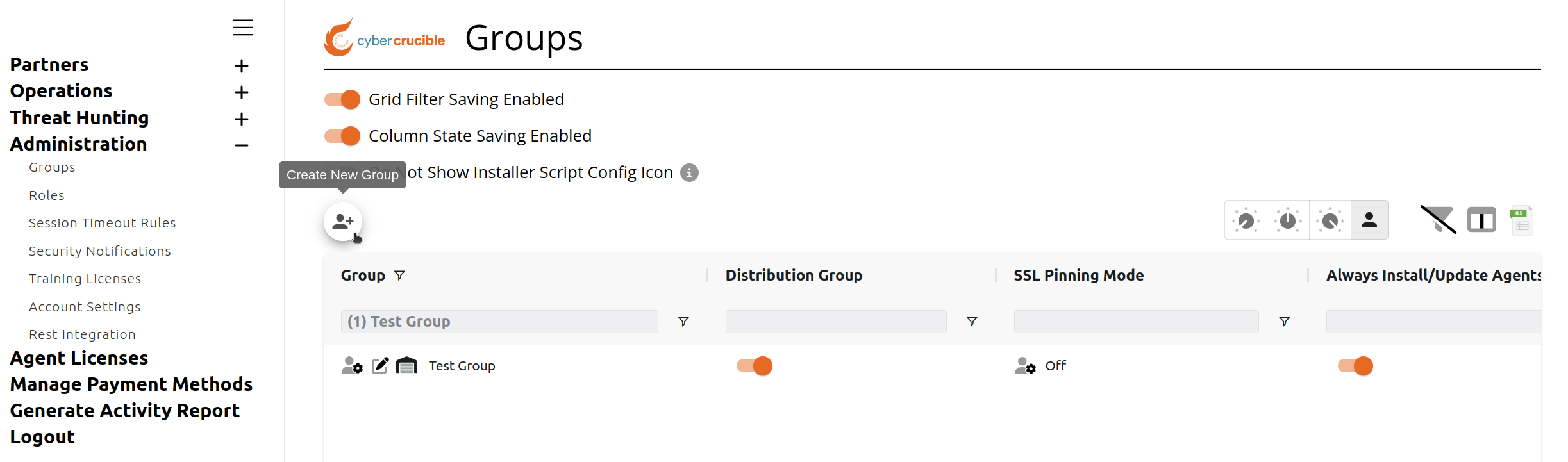Collapse the Administration section

pos(241,145)
